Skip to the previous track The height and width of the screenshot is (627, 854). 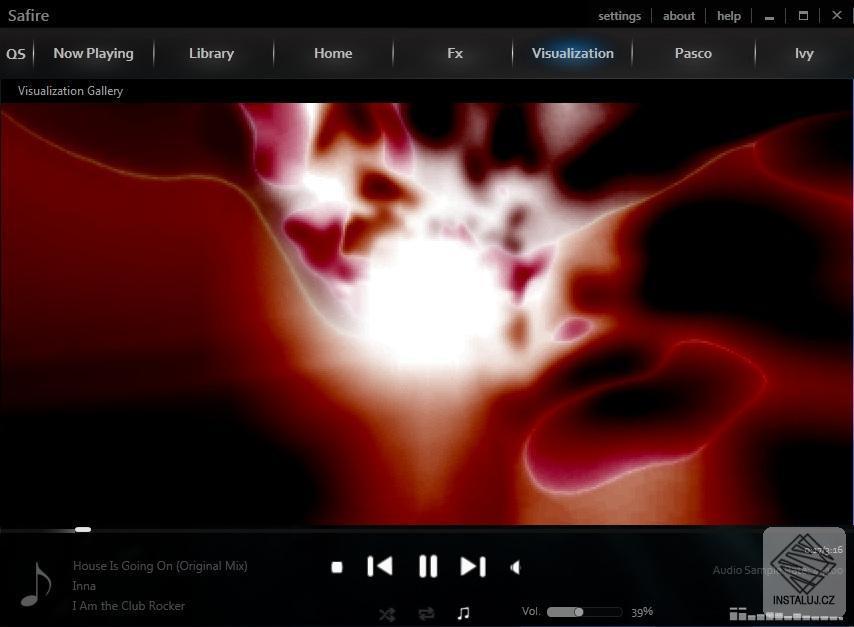click(x=380, y=567)
